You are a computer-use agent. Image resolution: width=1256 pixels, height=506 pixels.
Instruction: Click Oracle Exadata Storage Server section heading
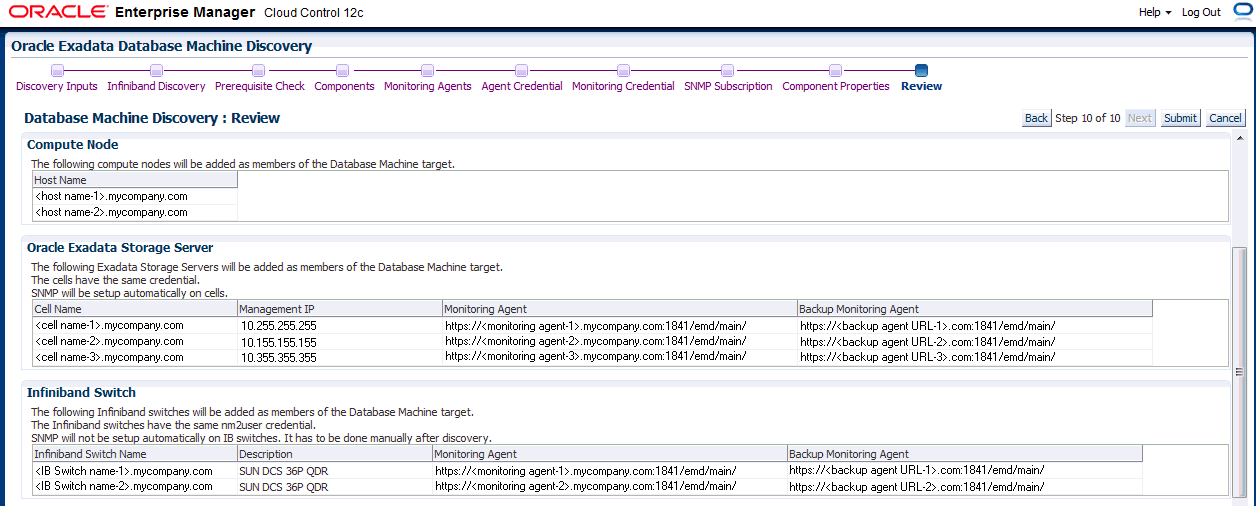tap(120, 247)
